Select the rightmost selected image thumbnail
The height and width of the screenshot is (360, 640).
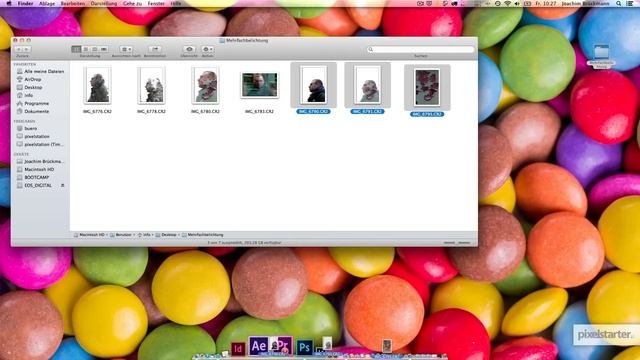[427, 87]
